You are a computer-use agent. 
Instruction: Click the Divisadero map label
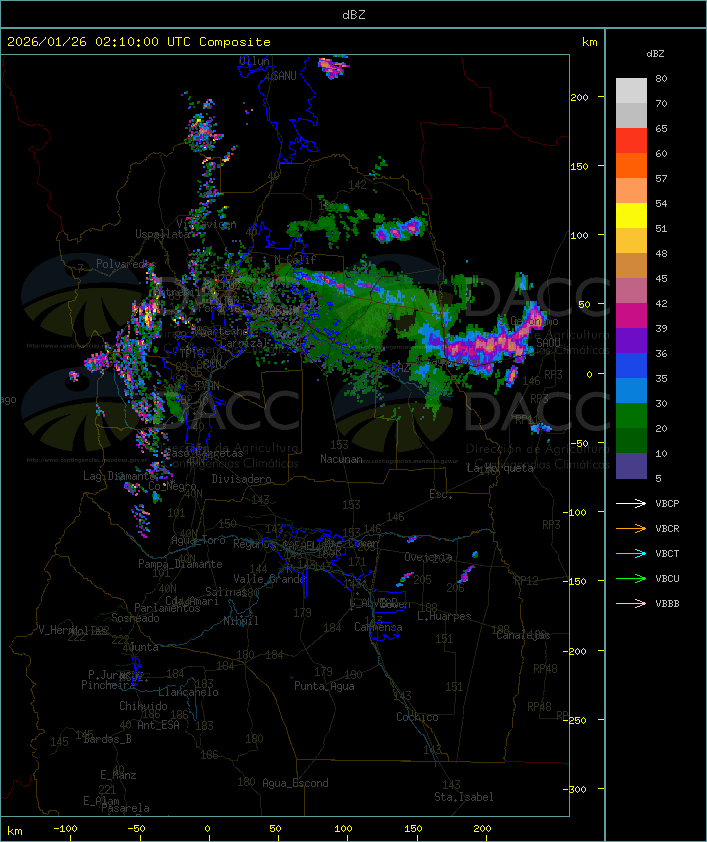pos(242,479)
